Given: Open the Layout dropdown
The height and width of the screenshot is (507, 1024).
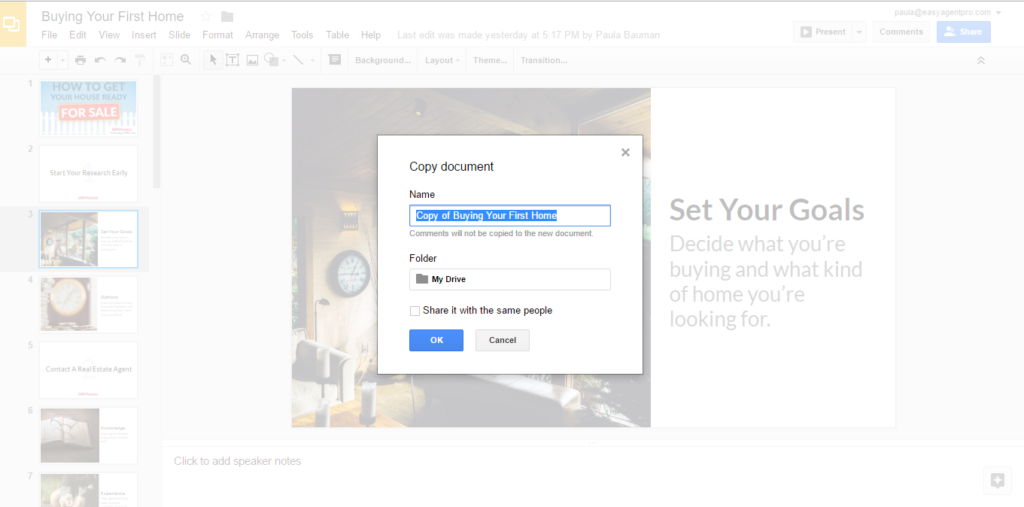Looking at the screenshot, I should pyautogui.click(x=442, y=60).
